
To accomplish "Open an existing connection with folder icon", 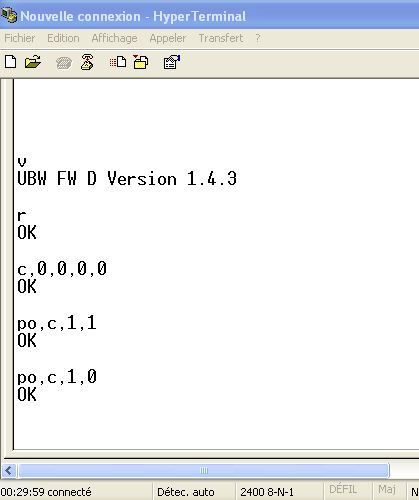I will coord(33,62).
